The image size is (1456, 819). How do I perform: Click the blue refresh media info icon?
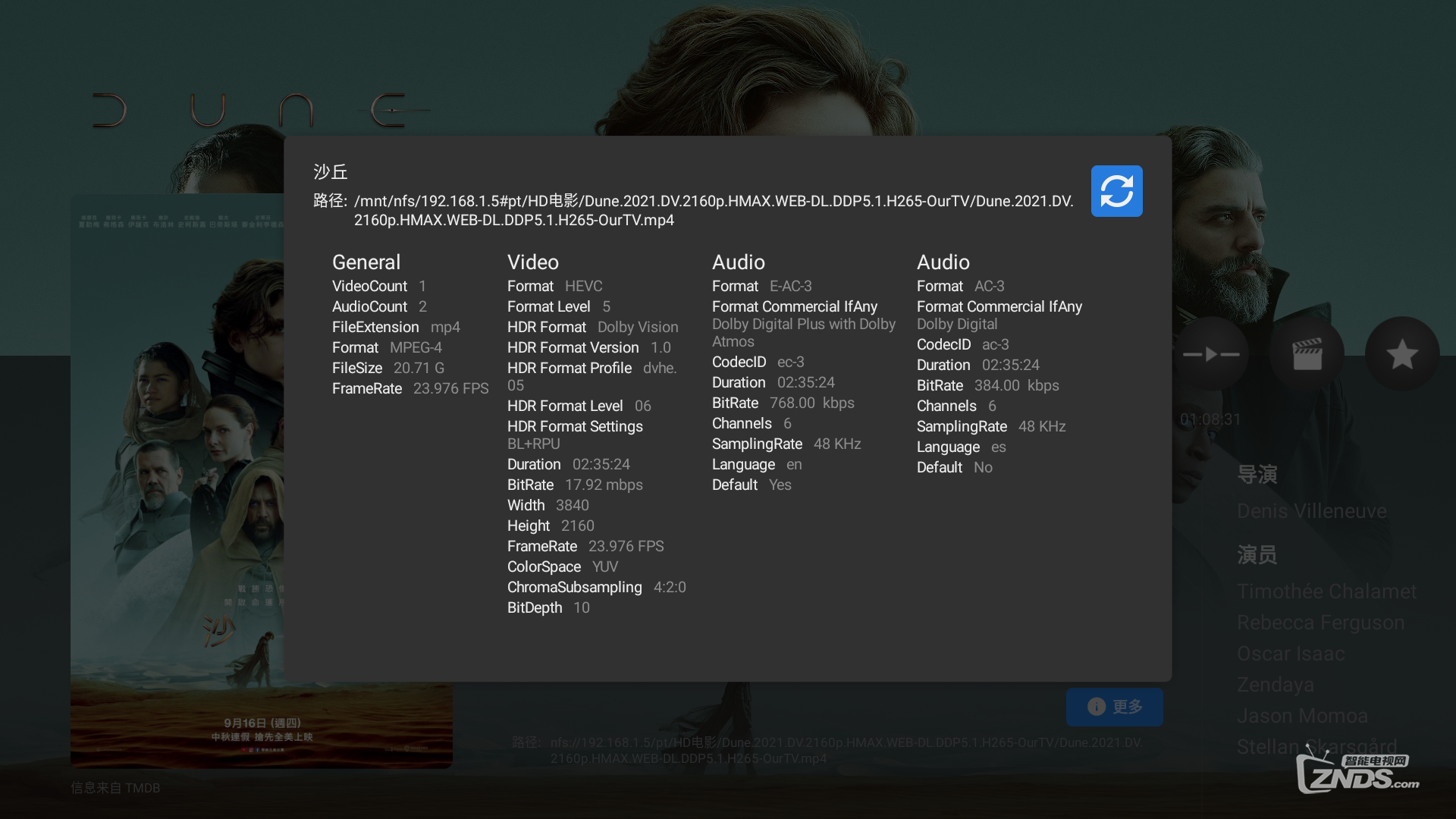pos(1116,191)
